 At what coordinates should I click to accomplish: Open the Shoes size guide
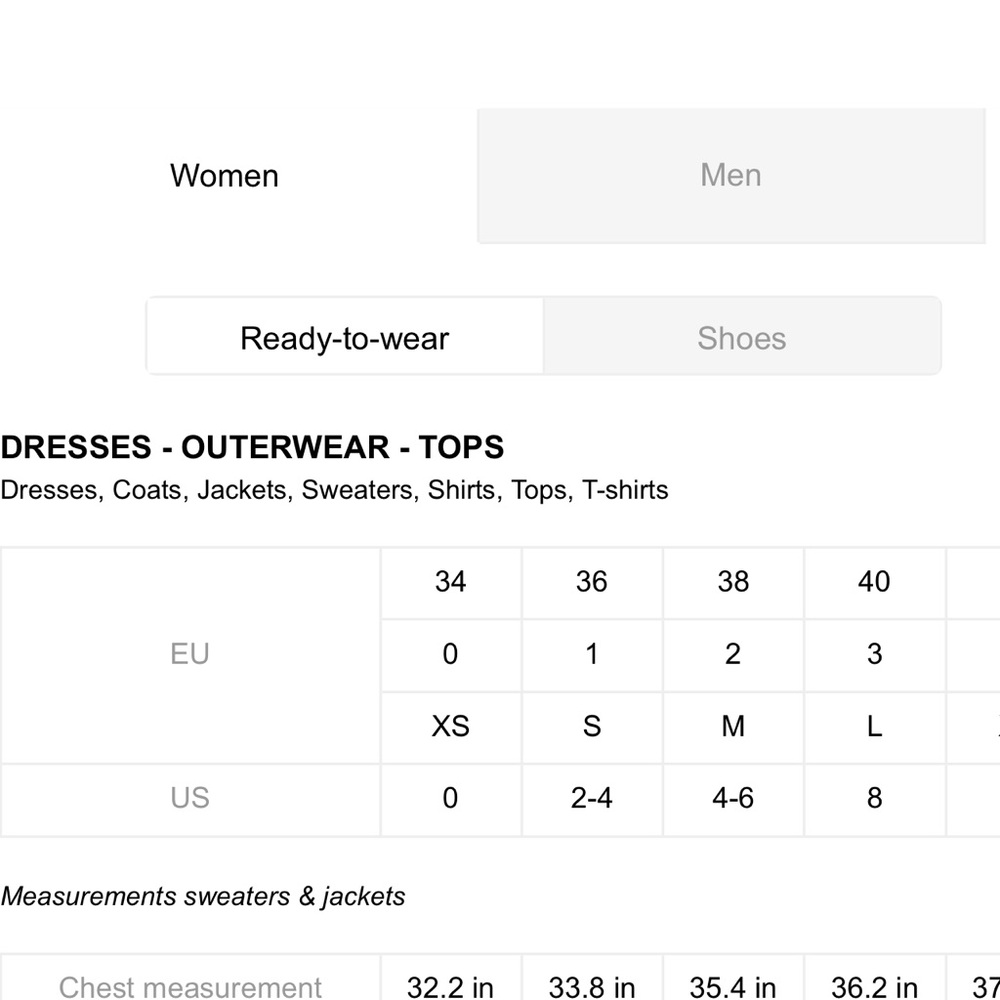[742, 336]
